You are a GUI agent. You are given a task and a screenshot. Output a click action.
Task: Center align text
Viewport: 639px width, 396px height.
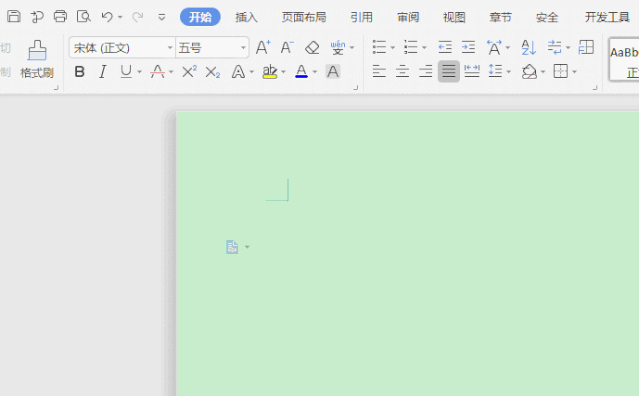click(x=402, y=72)
